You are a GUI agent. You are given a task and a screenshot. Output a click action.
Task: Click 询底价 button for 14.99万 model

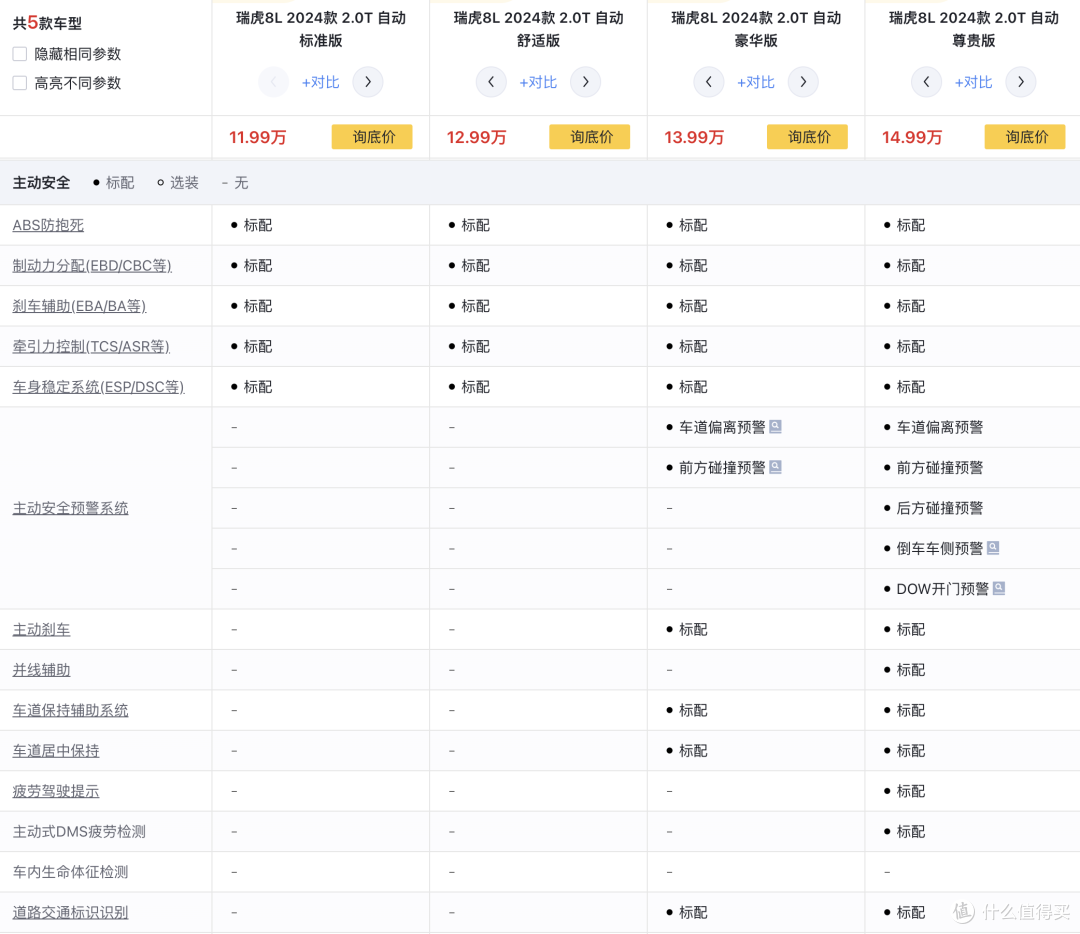[1025, 137]
